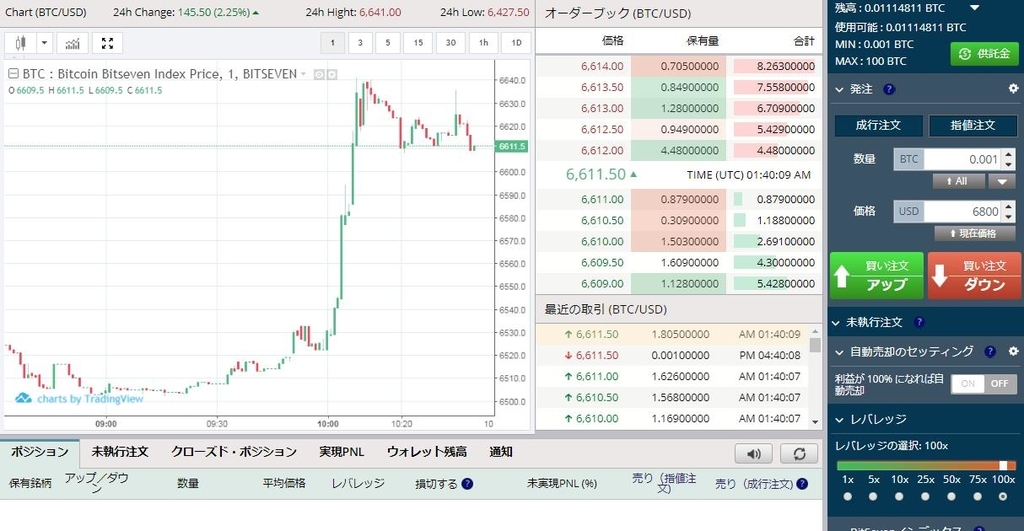Open the 未執行注文 bottom tab
The height and width of the screenshot is (531, 1024).
(x=120, y=452)
